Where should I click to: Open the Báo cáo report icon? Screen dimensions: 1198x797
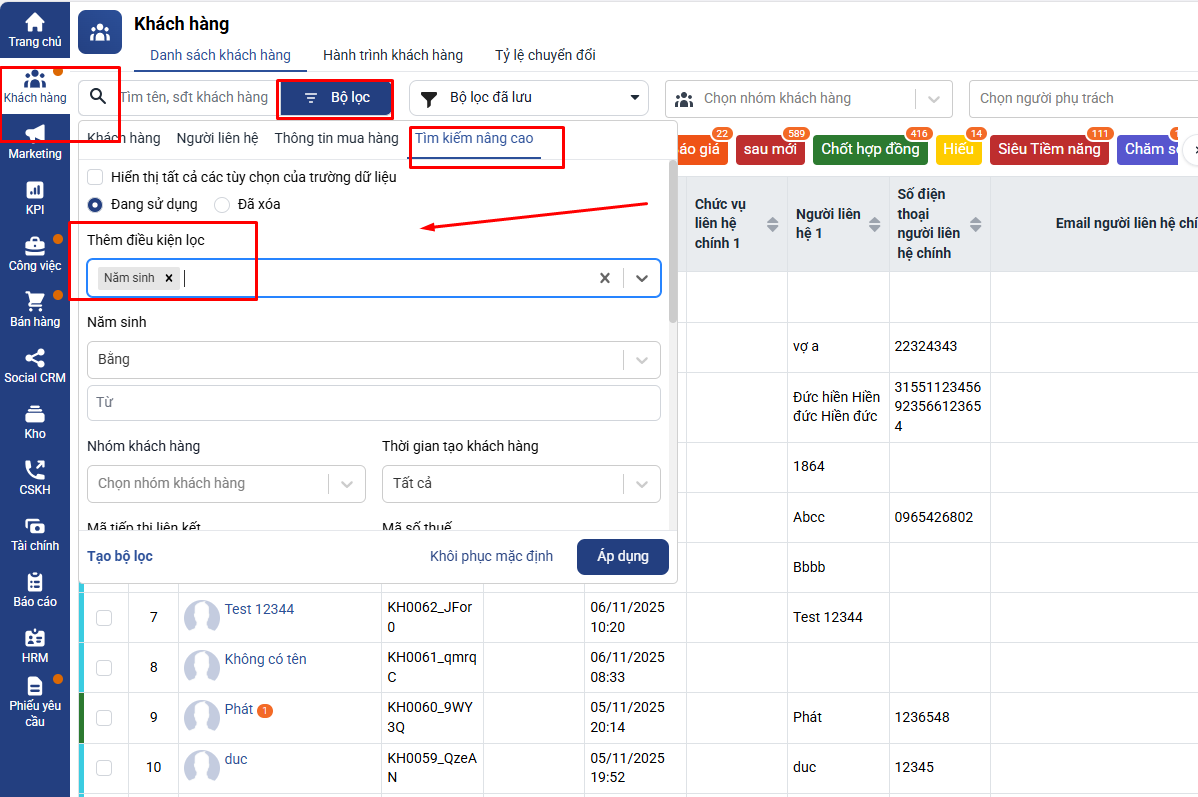[35, 583]
